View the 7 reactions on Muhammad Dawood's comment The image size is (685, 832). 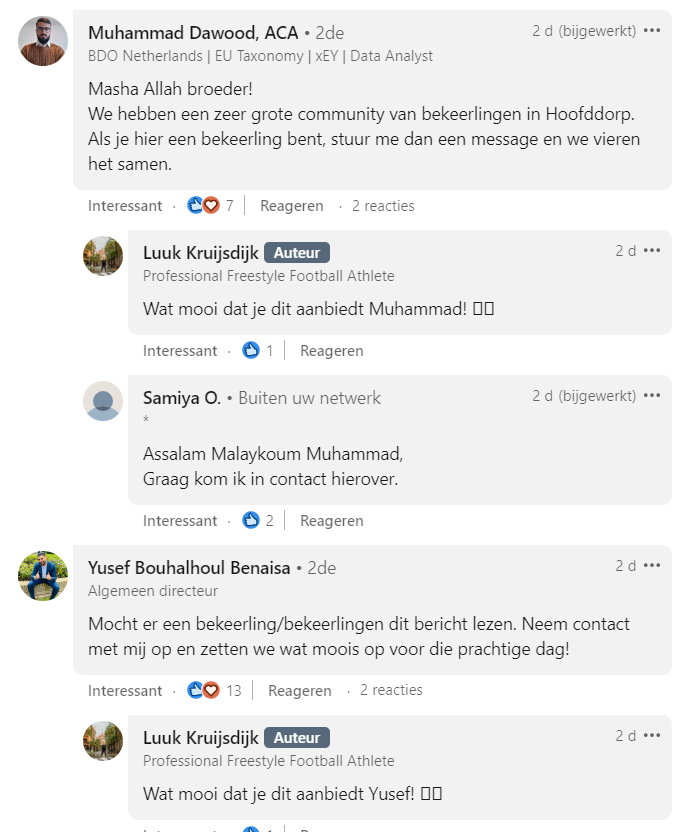click(210, 205)
